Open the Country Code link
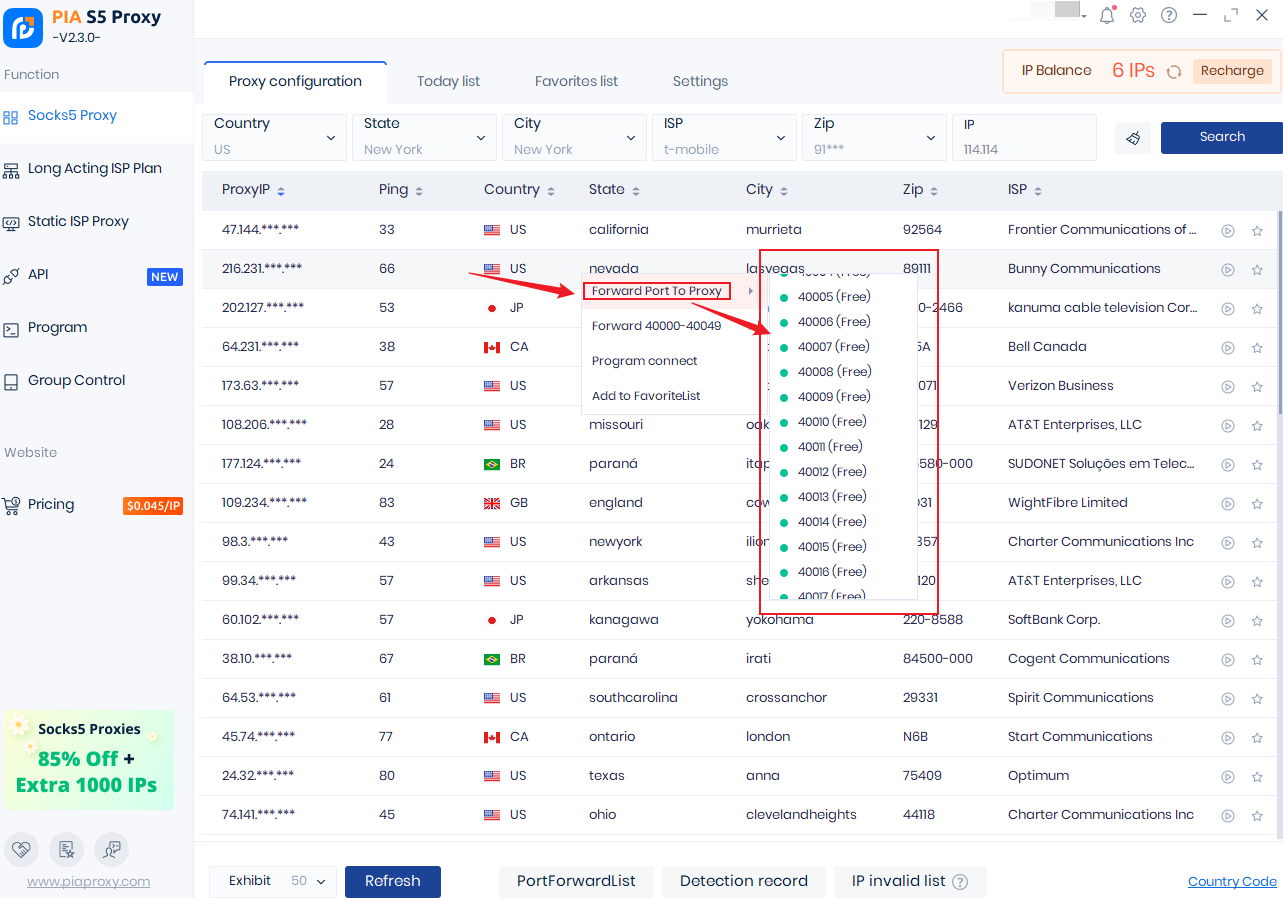This screenshot has height=898, width=1283. [1232, 881]
